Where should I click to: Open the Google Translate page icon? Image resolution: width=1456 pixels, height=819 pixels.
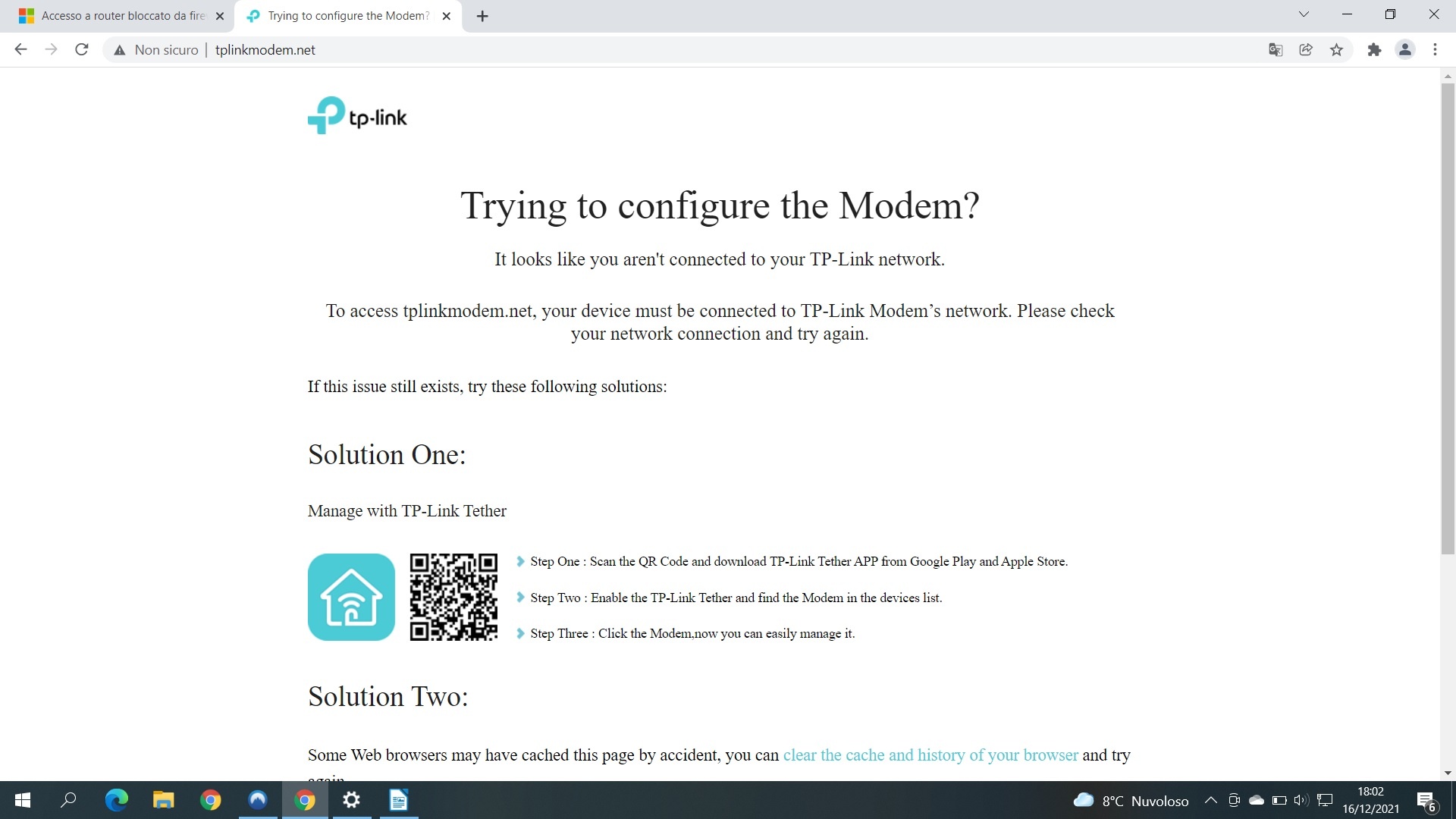click(1276, 50)
